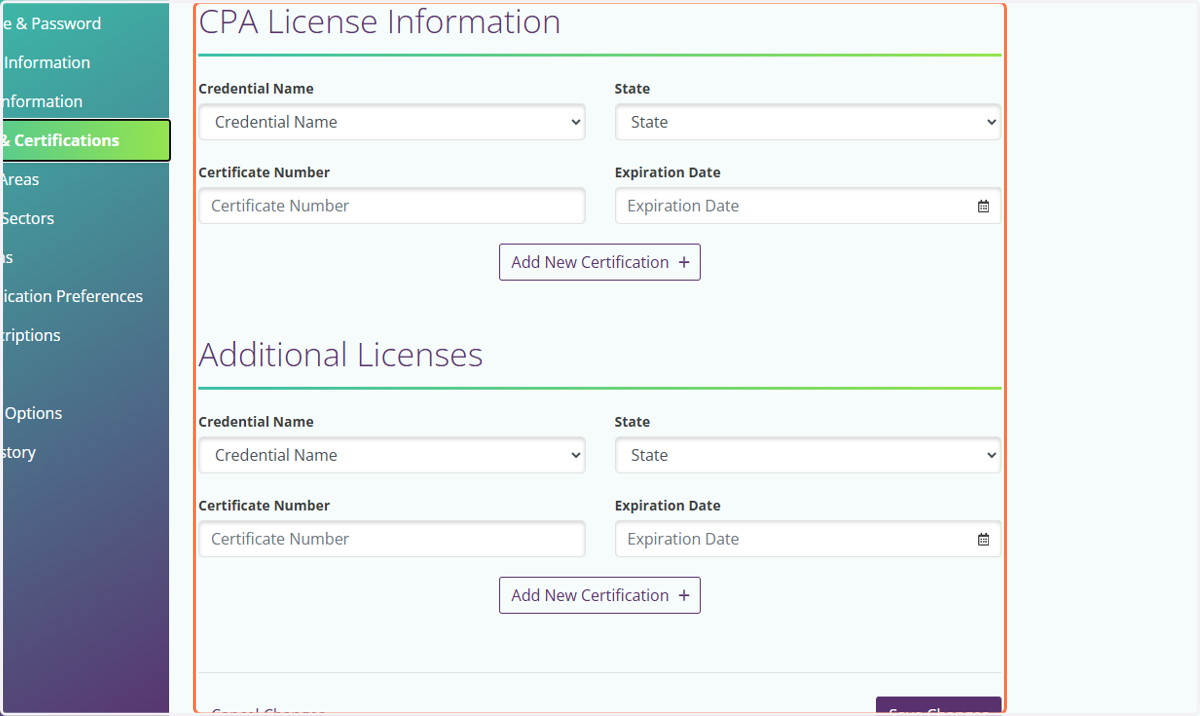Click Add New Certification under CPA License Information

pos(600,262)
